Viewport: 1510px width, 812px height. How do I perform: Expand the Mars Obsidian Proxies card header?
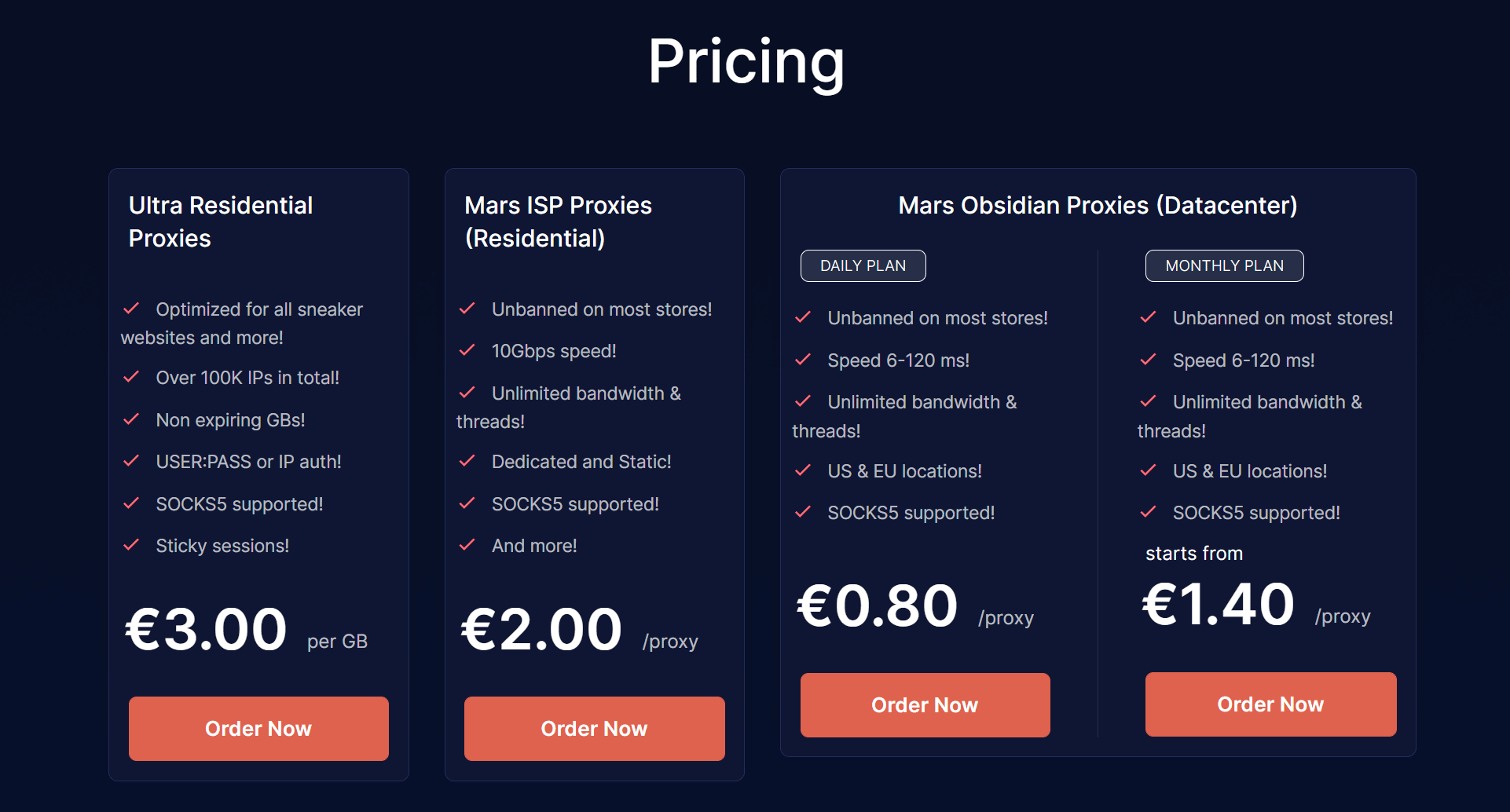tap(1098, 205)
